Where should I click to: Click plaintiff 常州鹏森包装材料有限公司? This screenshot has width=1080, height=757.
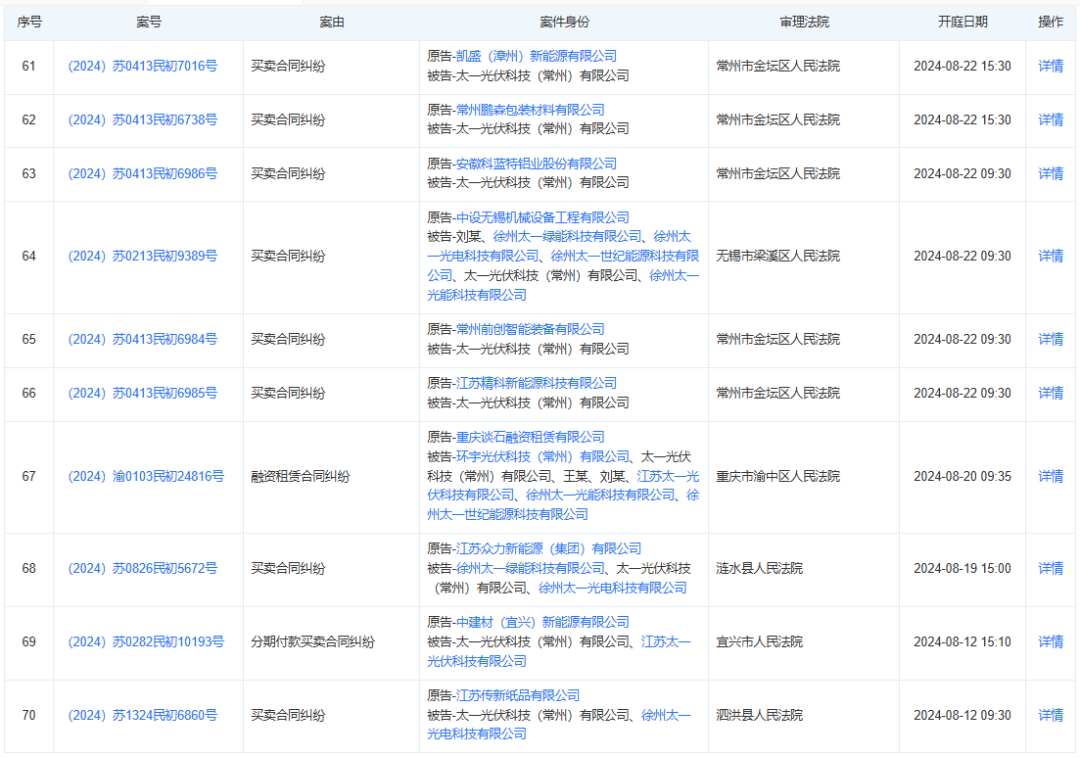tap(530, 110)
